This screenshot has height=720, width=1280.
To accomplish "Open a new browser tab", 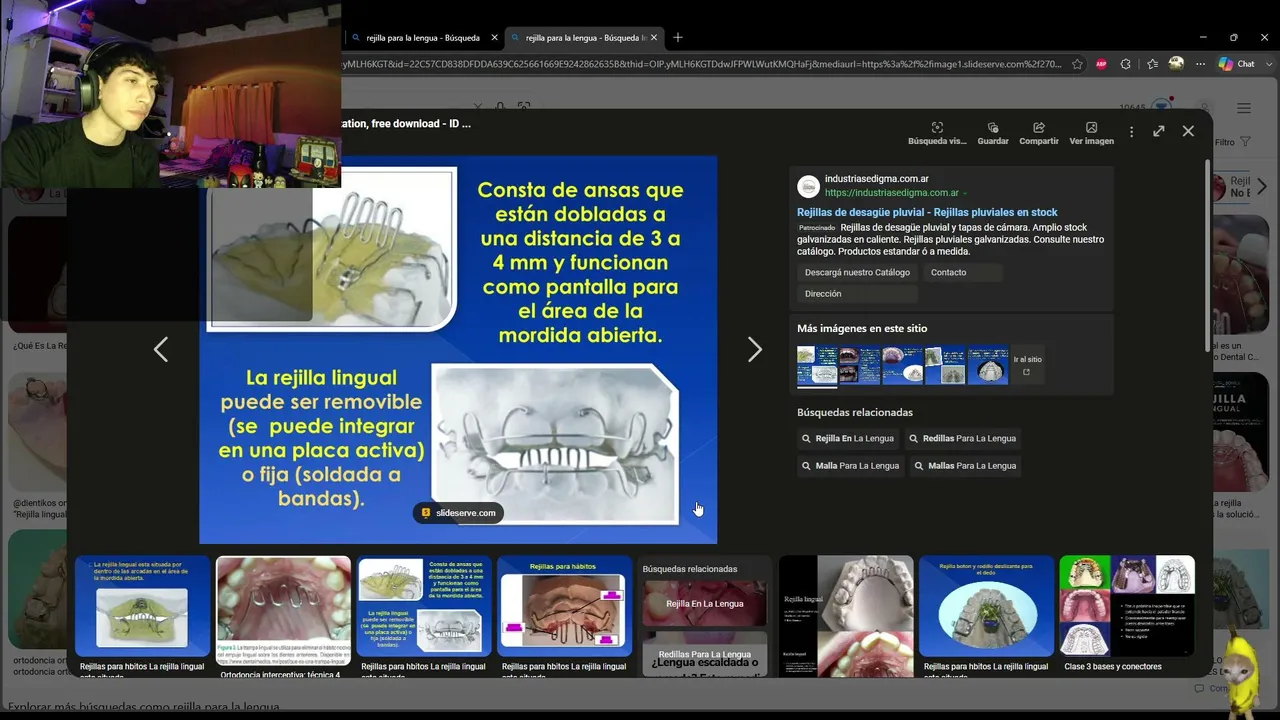I will pyautogui.click(x=678, y=38).
